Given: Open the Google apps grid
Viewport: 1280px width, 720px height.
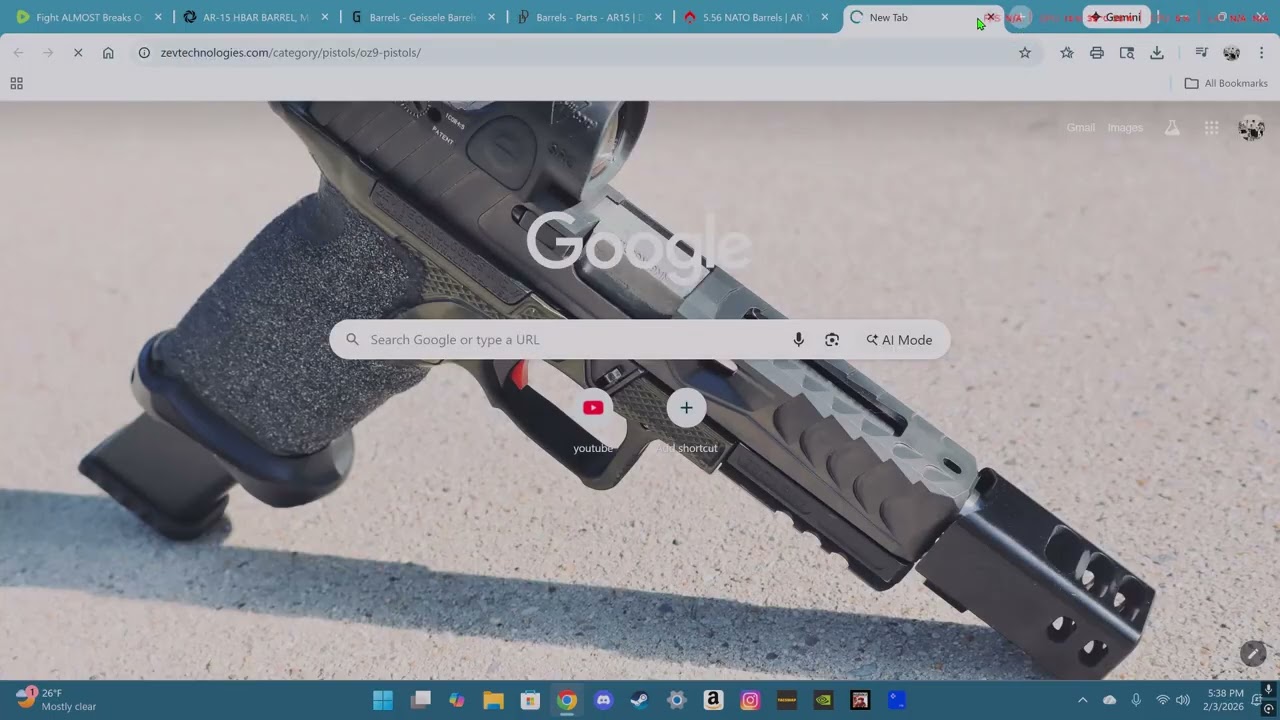Looking at the screenshot, I should click(x=1211, y=128).
